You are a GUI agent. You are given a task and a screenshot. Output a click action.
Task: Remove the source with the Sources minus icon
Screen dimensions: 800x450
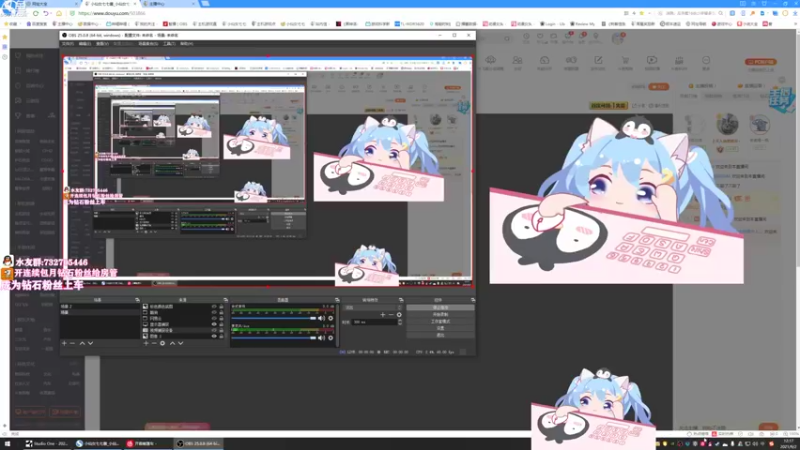click(154, 343)
